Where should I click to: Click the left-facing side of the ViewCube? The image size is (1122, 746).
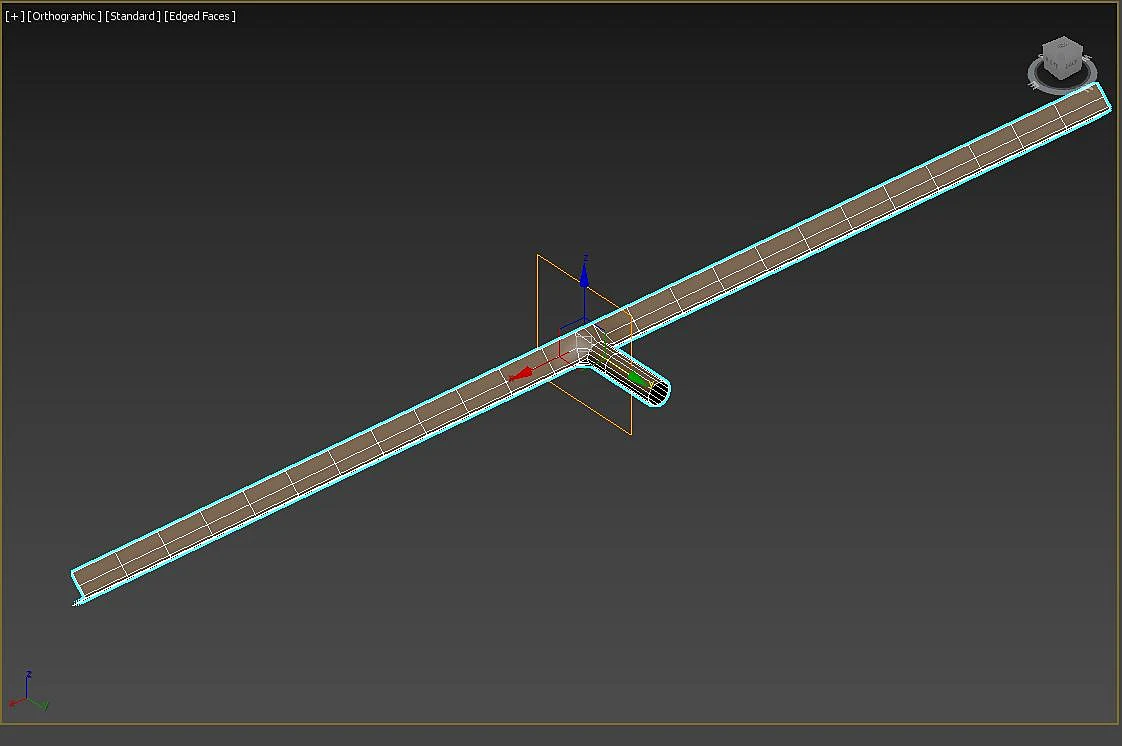coord(1052,65)
